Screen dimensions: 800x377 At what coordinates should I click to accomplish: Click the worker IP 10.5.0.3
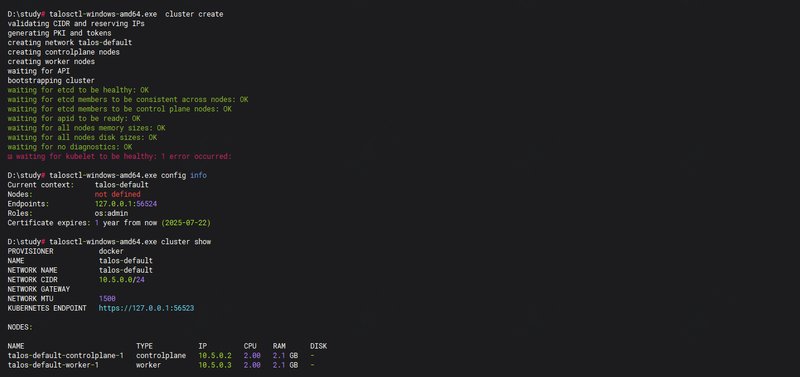click(x=215, y=365)
